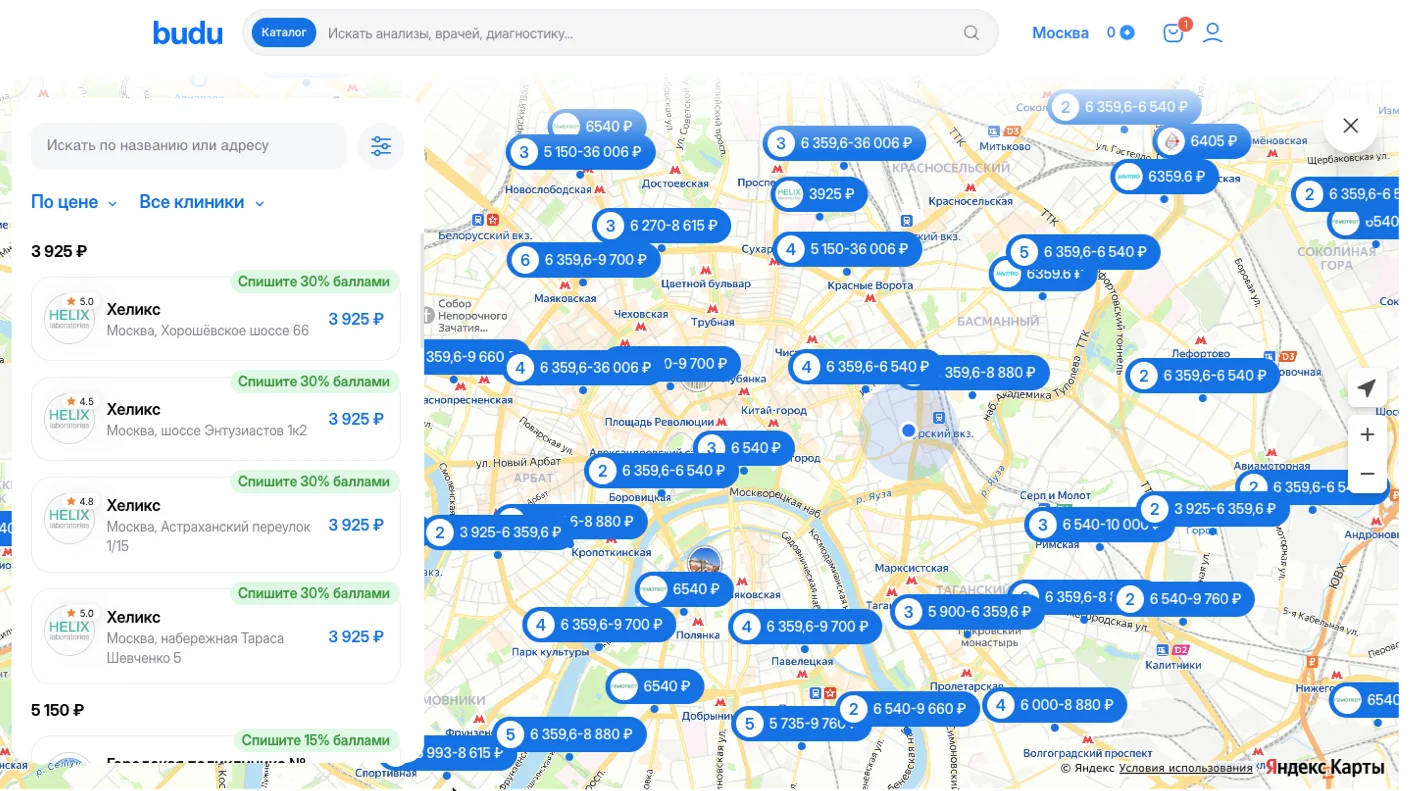The width and height of the screenshot is (1412, 791).
Task: Open the clinic filters sliders icon
Action: [x=381, y=146]
